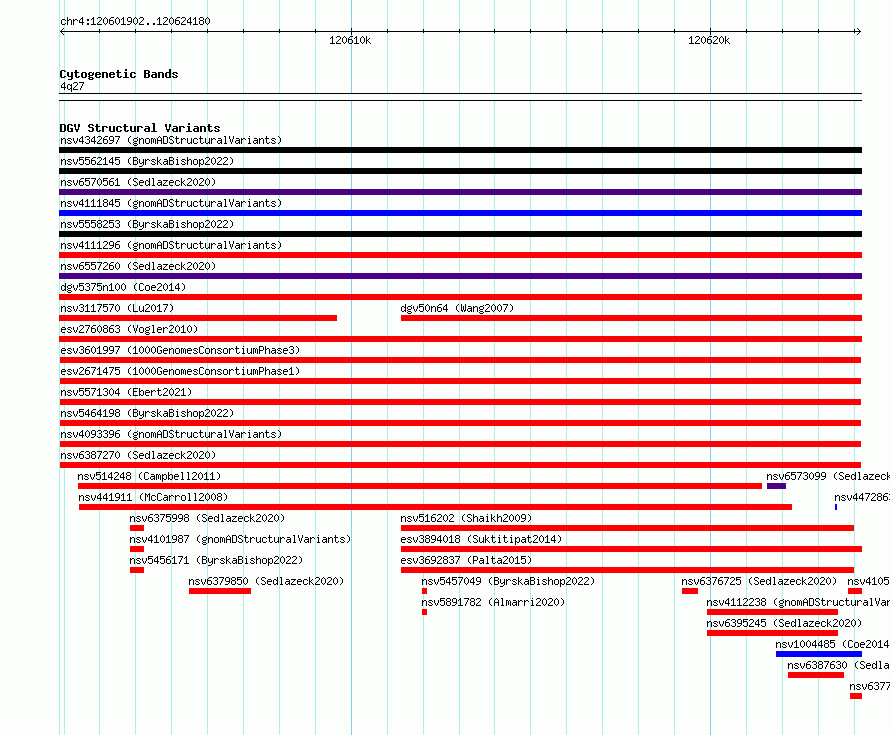
Task: Click nsv6376725 Sedlazeck2020 label
Action: pos(759,581)
